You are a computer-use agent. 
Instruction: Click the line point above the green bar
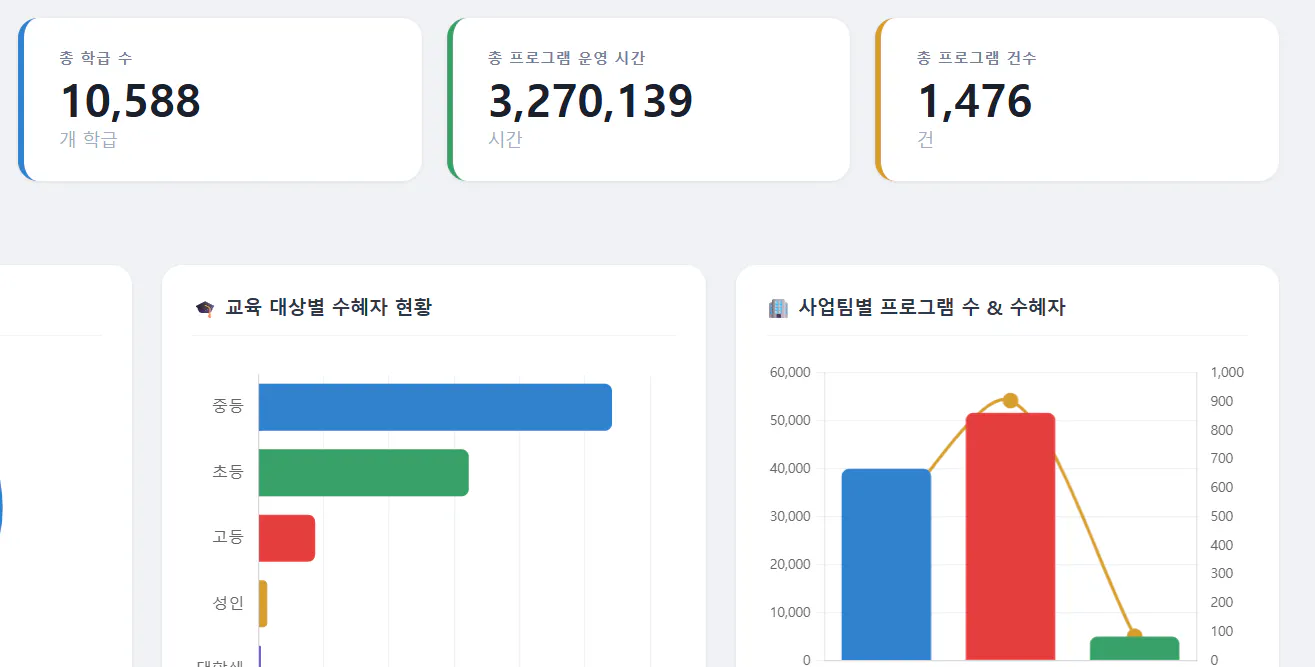pyautogui.click(x=1134, y=636)
